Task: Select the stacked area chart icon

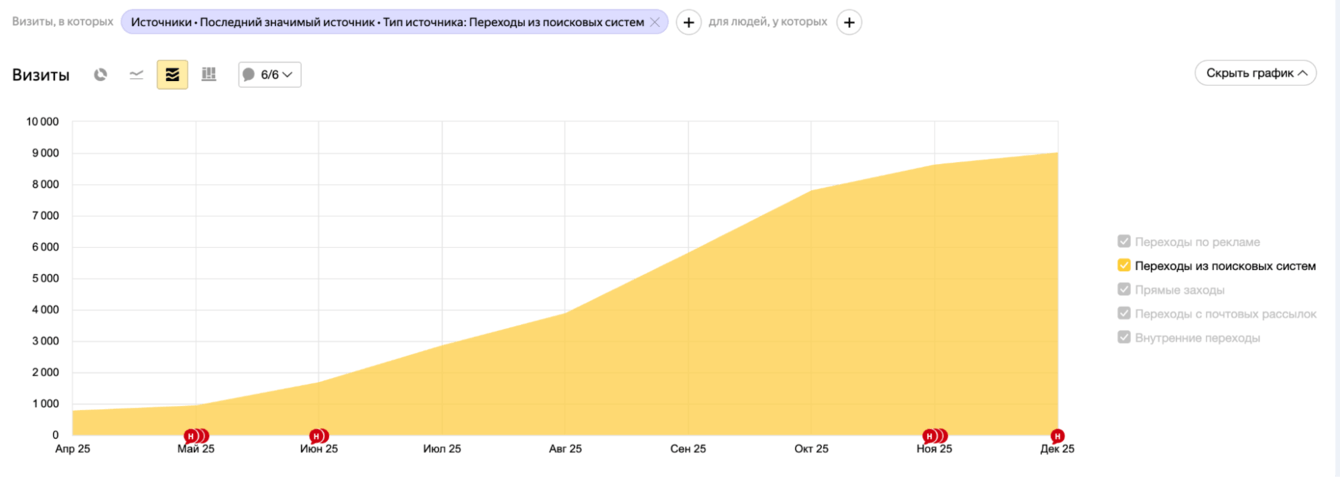Action: point(172,75)
